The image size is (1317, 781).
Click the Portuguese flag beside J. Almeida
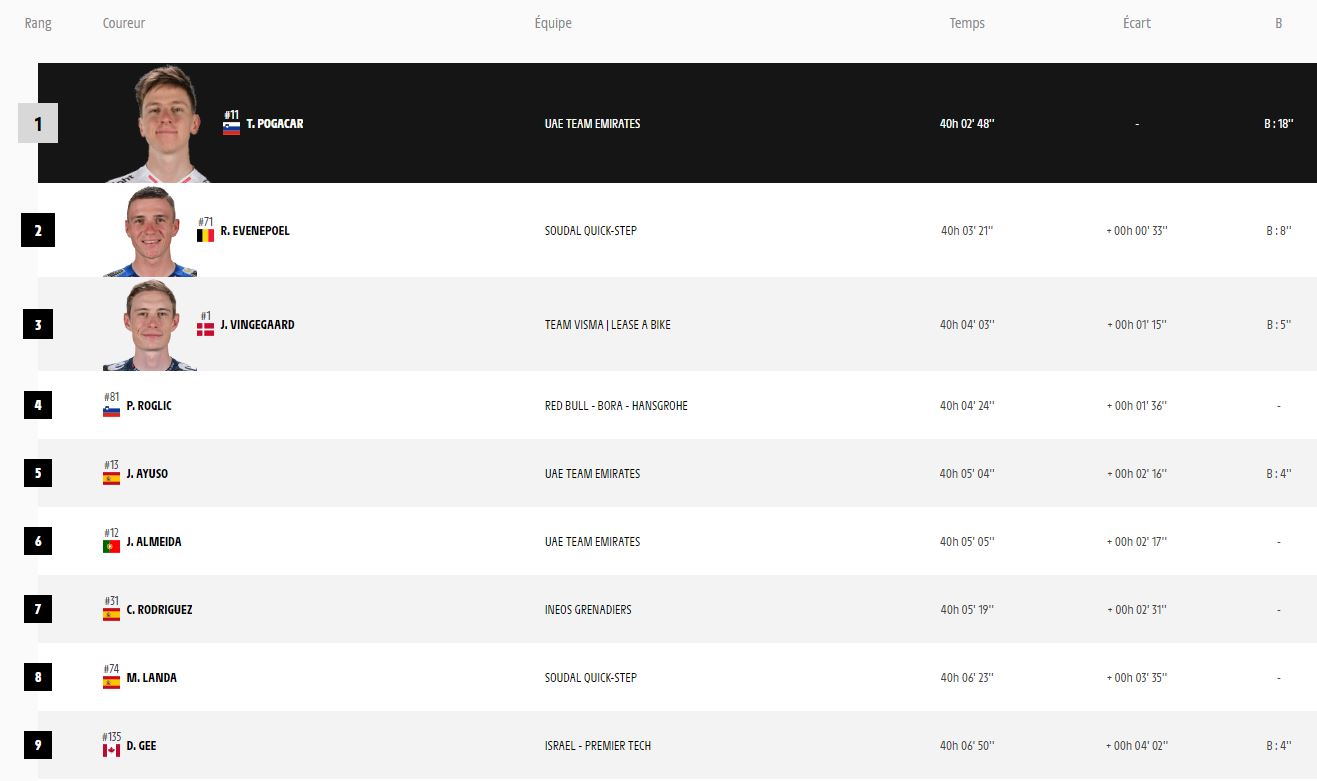point(111,546)
